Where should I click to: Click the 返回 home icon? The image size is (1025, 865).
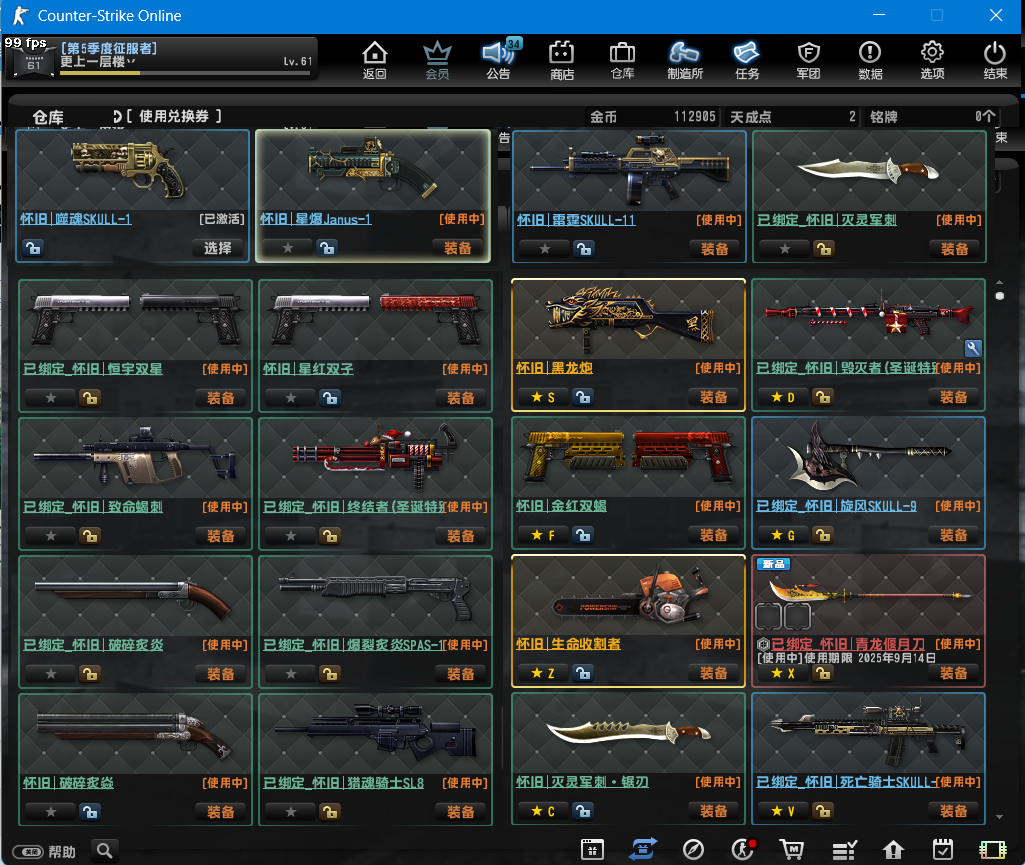pyautogui.click(x=375, y=59)
